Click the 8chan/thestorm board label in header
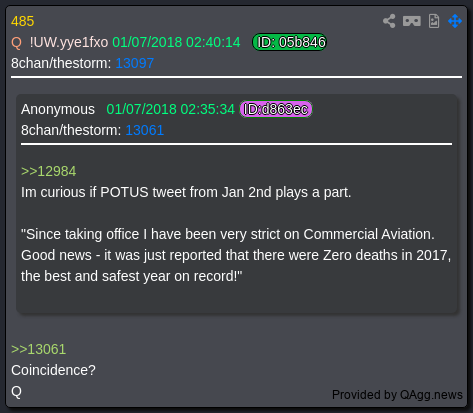The image size is (473, 413). 61,63
